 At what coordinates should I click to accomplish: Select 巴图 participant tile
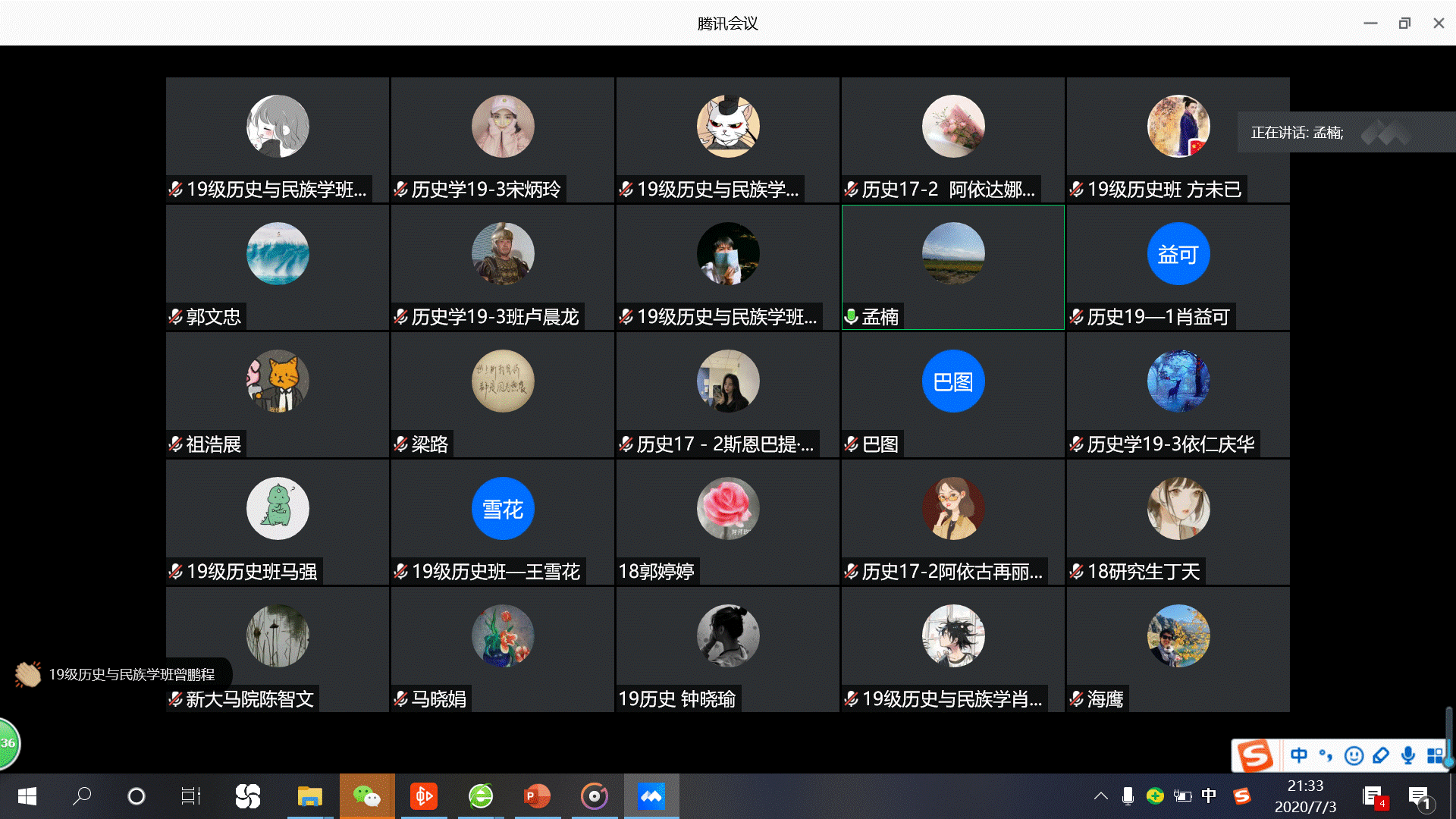[952, 394]
